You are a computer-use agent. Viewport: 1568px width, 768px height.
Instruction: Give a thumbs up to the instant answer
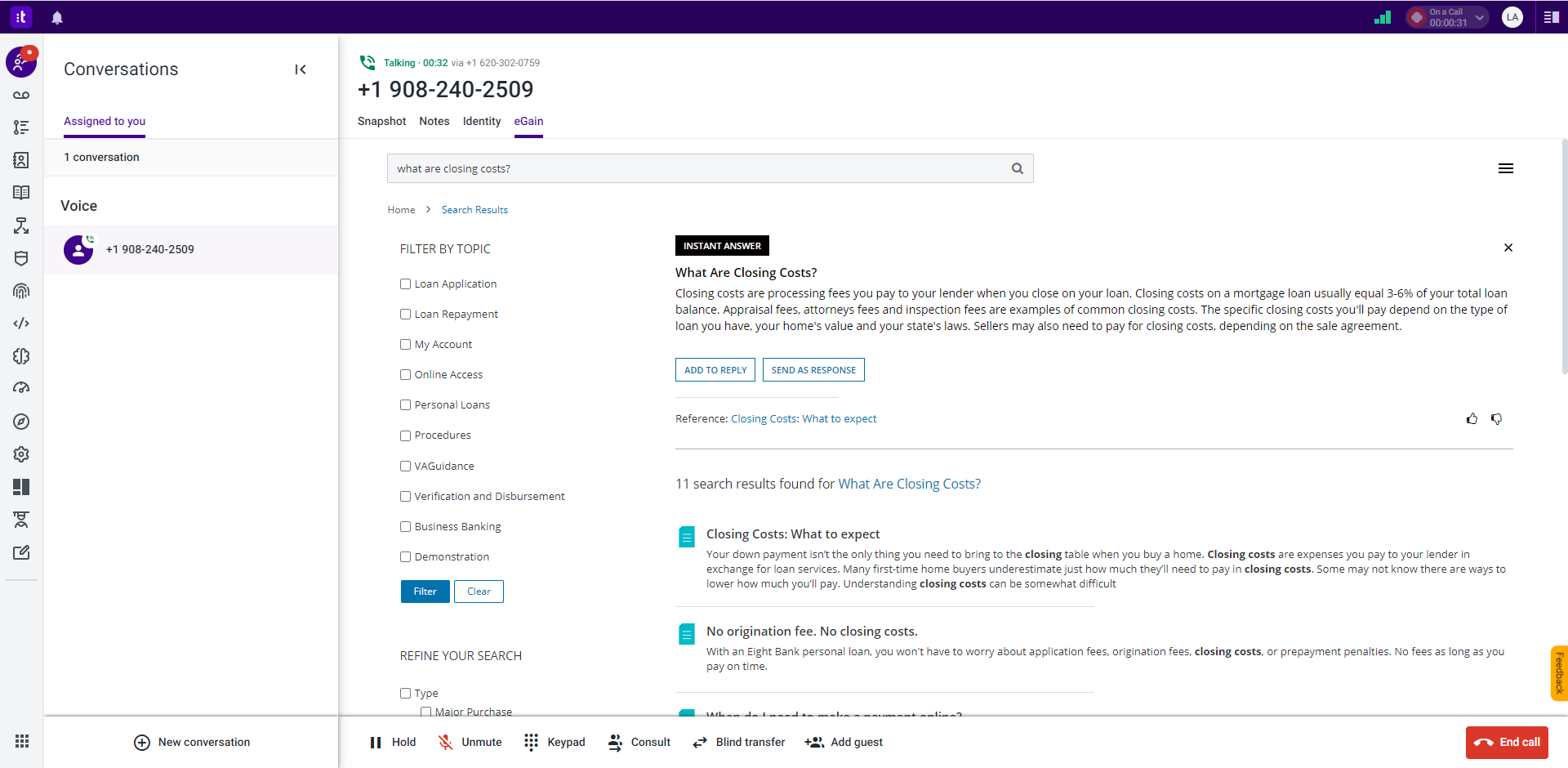tap(1472, 418)
